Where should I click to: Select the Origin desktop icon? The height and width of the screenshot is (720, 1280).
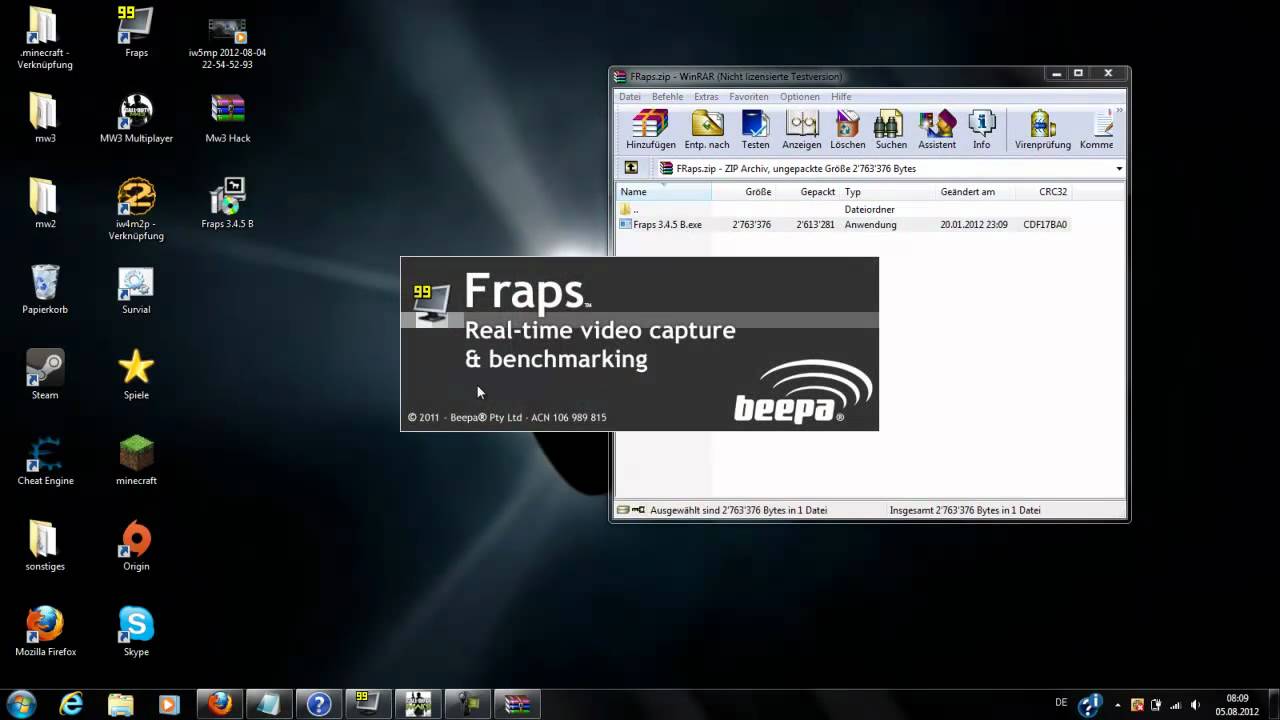[136, 546]
